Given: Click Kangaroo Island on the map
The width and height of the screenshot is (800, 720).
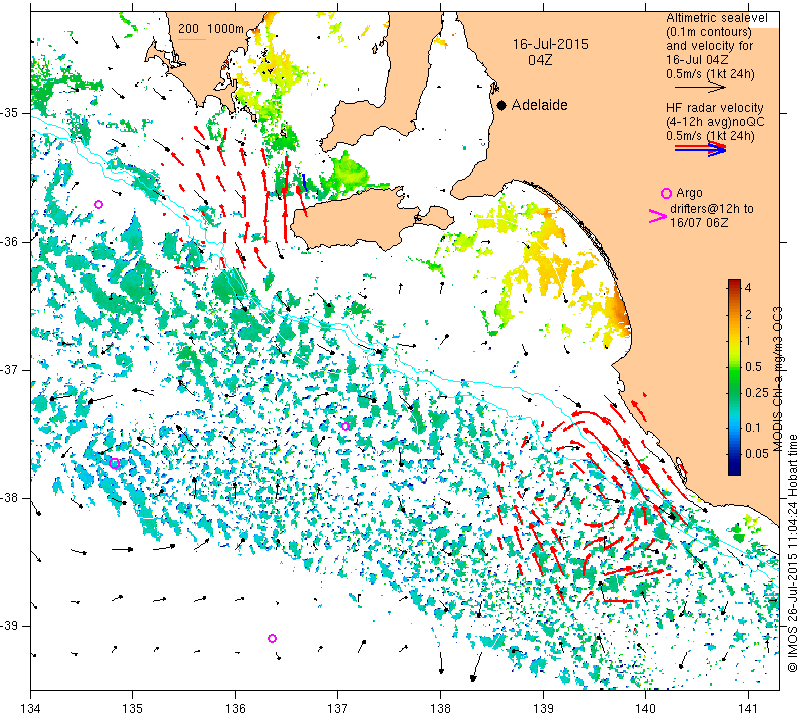Looking at the screenshot, I should coord(357,219).
